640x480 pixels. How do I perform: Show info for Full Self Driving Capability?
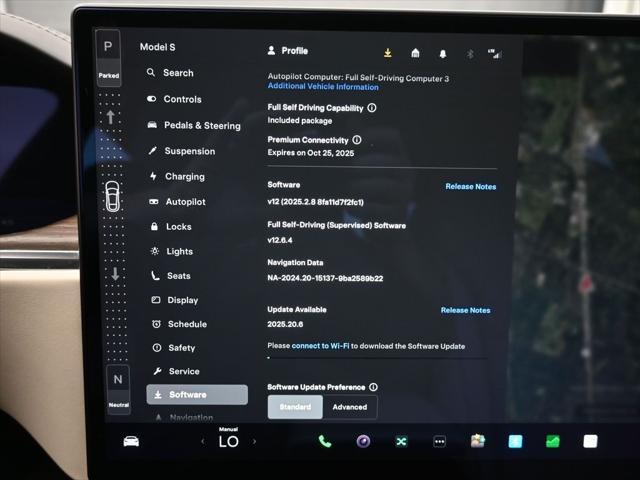pos(372,108)
